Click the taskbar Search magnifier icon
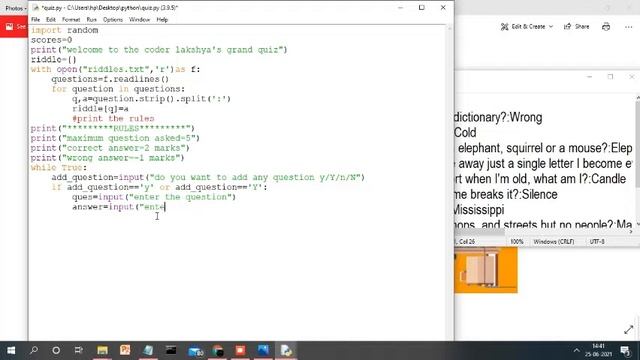The height and width of the screenshot is (360, 640). coord(34,350)
